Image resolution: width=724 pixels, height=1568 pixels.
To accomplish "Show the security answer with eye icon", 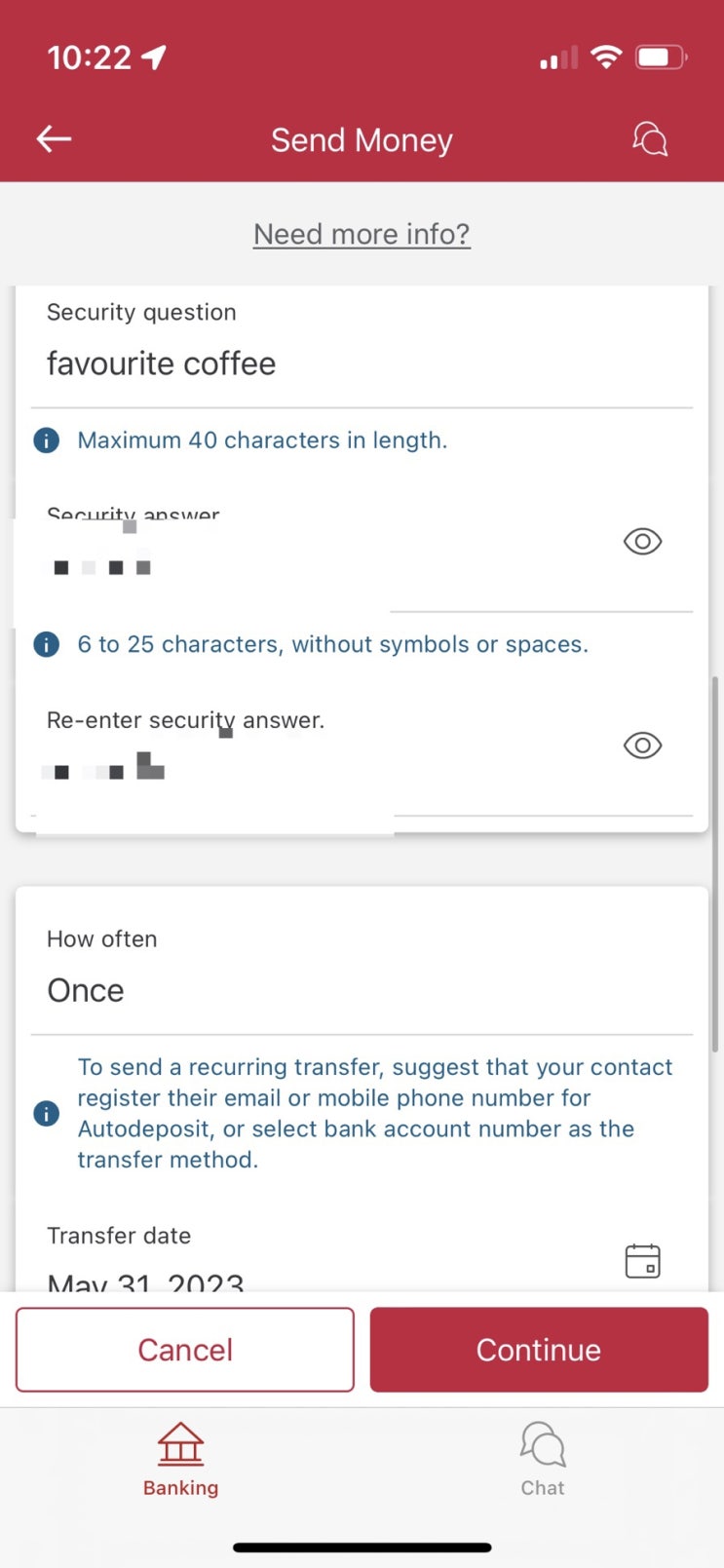I will click(x=642, y=542).
